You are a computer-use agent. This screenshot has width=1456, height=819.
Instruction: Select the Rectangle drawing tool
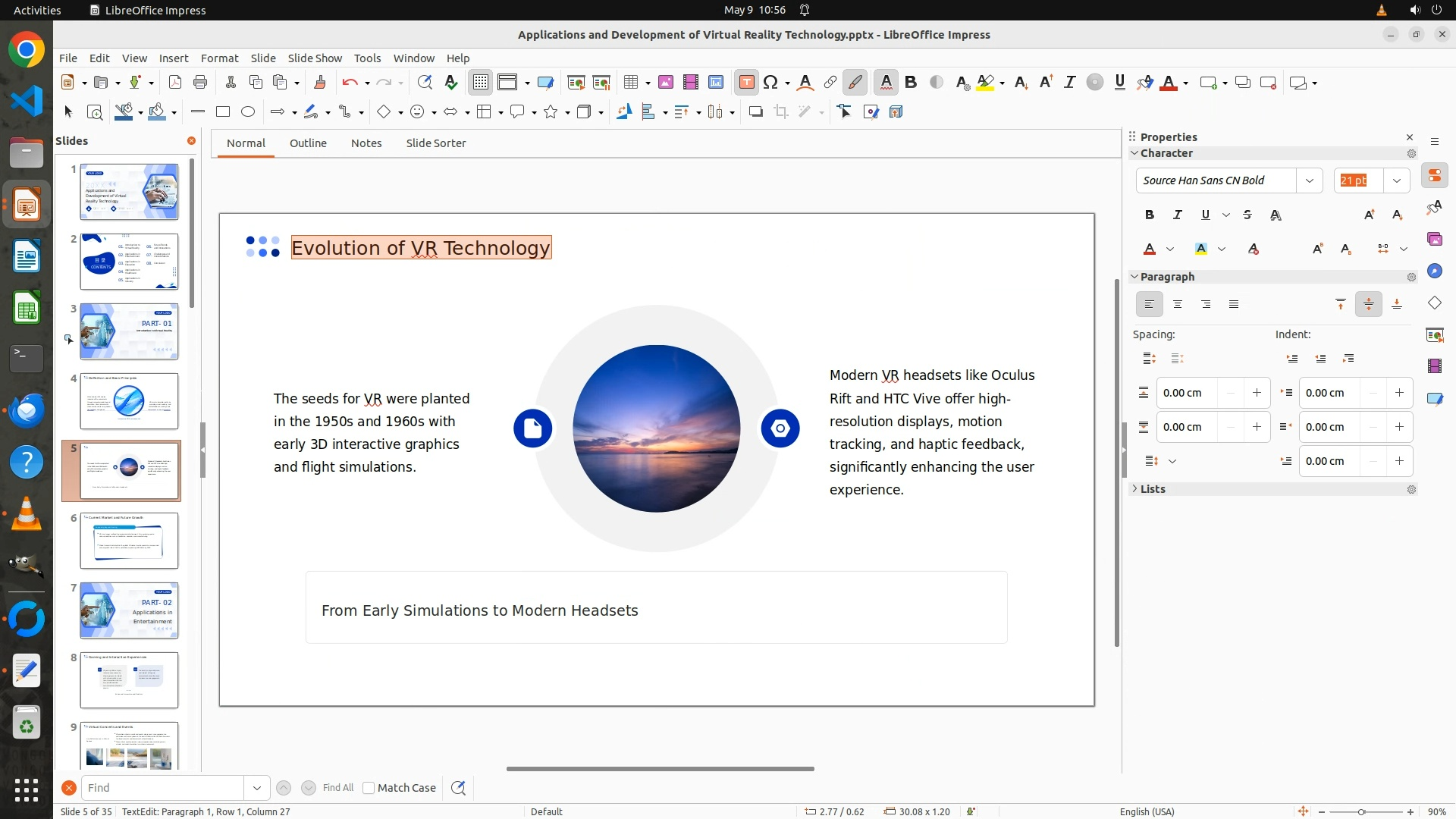click(223, 112)
